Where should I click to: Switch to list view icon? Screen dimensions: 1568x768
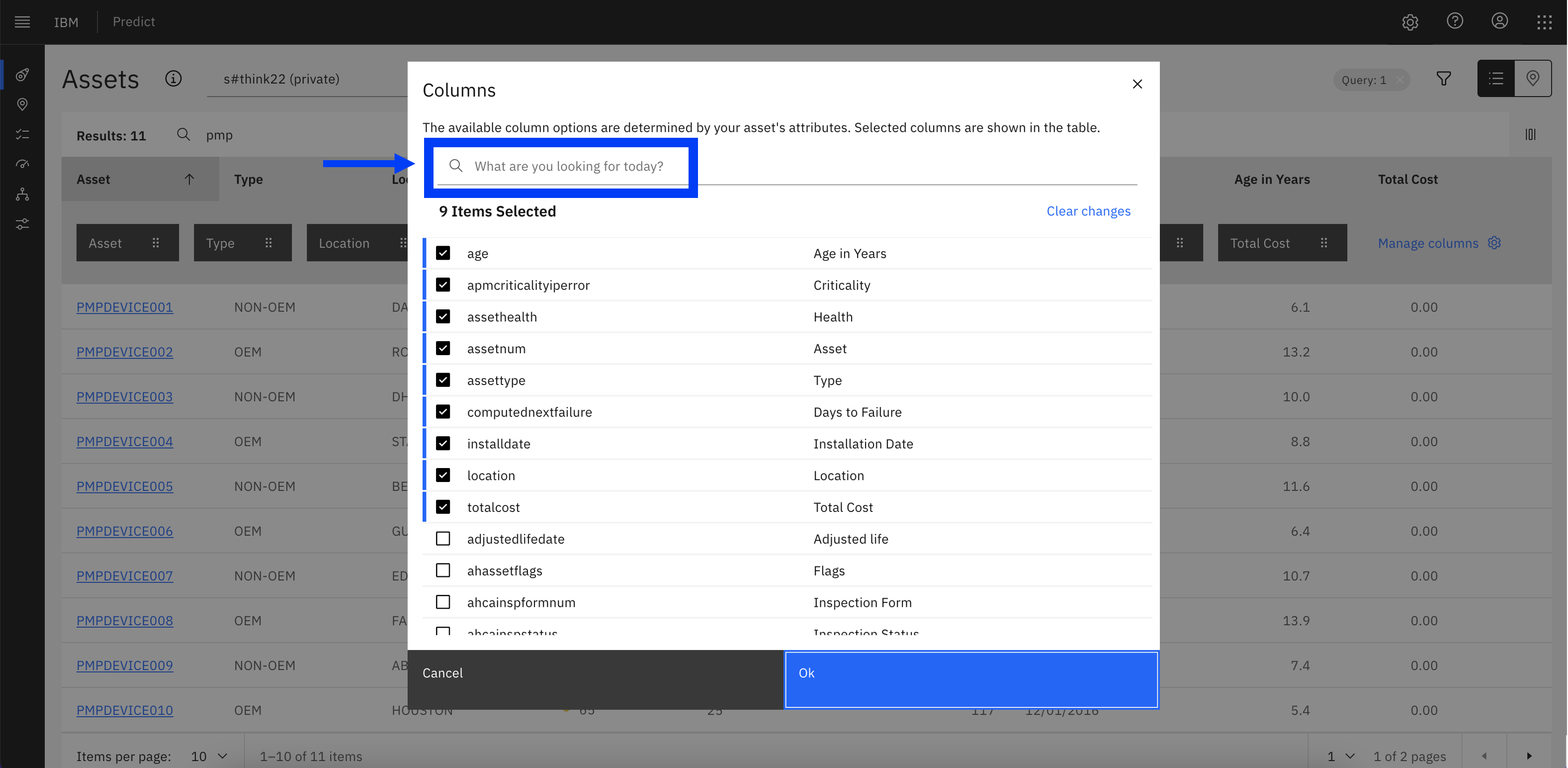point(1495,79)
